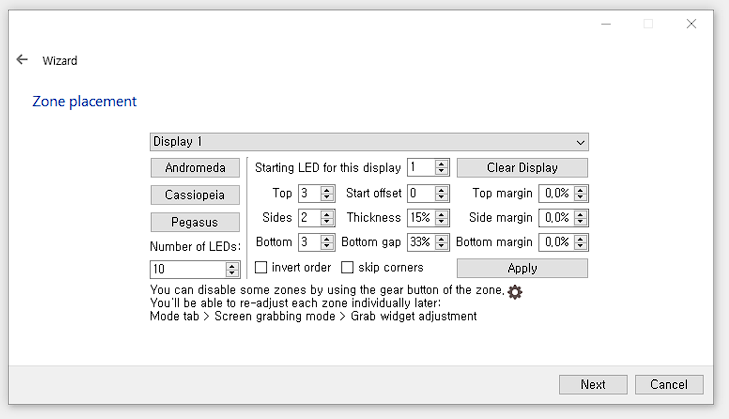The height and width of the screenshot is (419, 729).
Task: Decrease the Bottom LED count
Action: [327, 246]
